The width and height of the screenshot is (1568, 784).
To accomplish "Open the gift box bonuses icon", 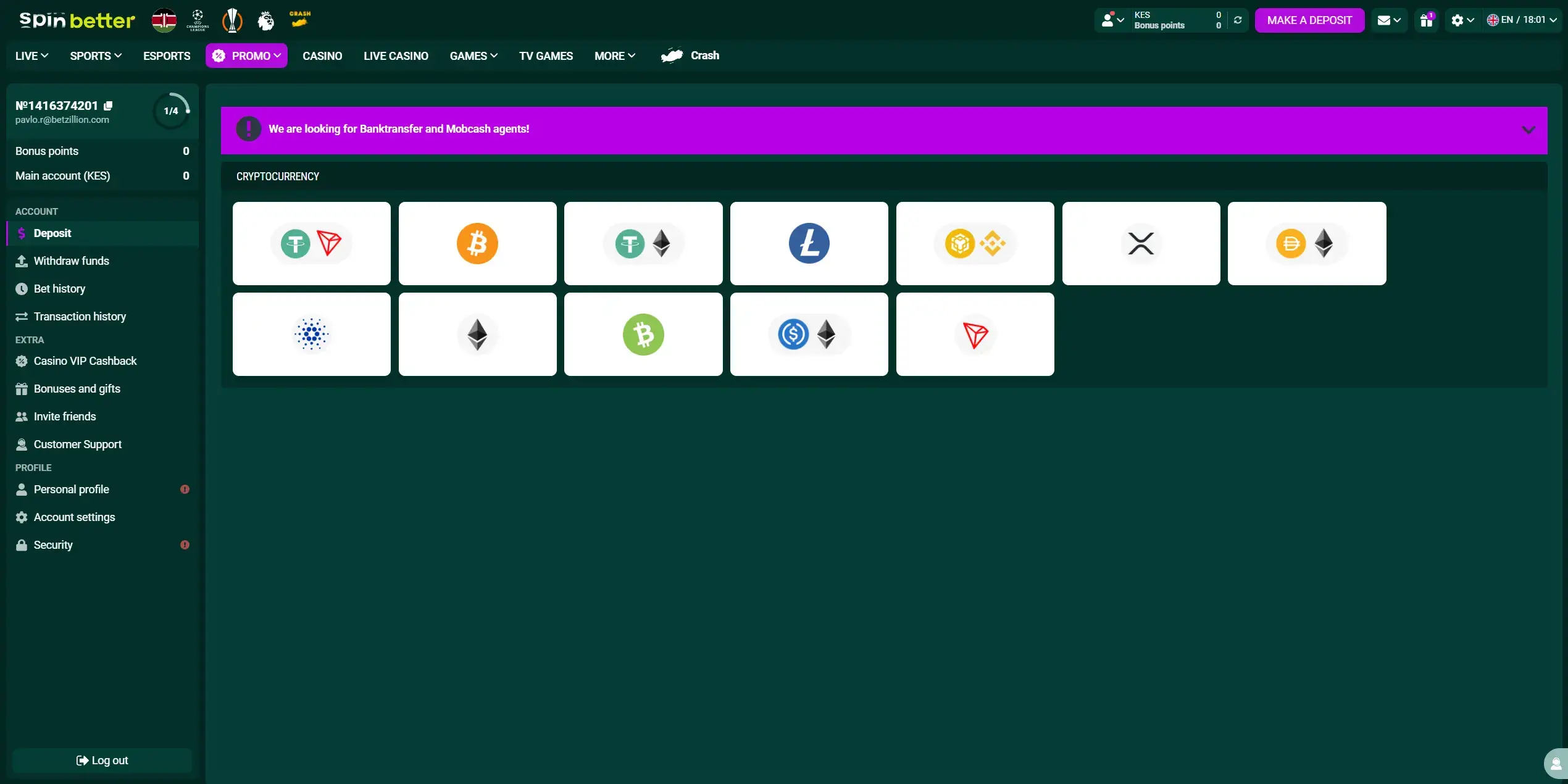I will pyautogui.click(x=1426, y=20).
